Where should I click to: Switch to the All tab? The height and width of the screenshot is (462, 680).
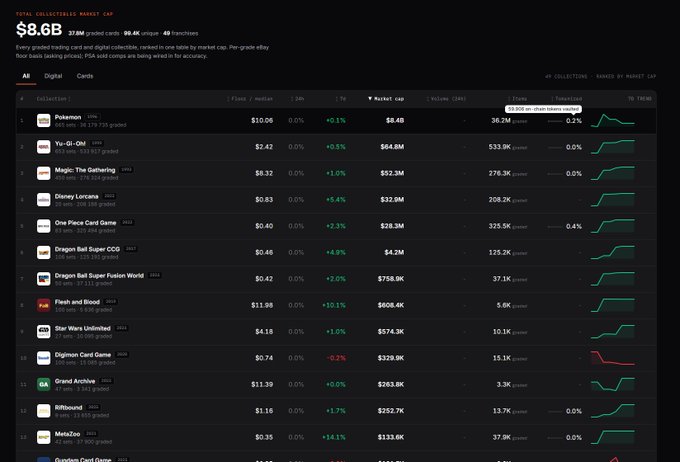point(26,76)
